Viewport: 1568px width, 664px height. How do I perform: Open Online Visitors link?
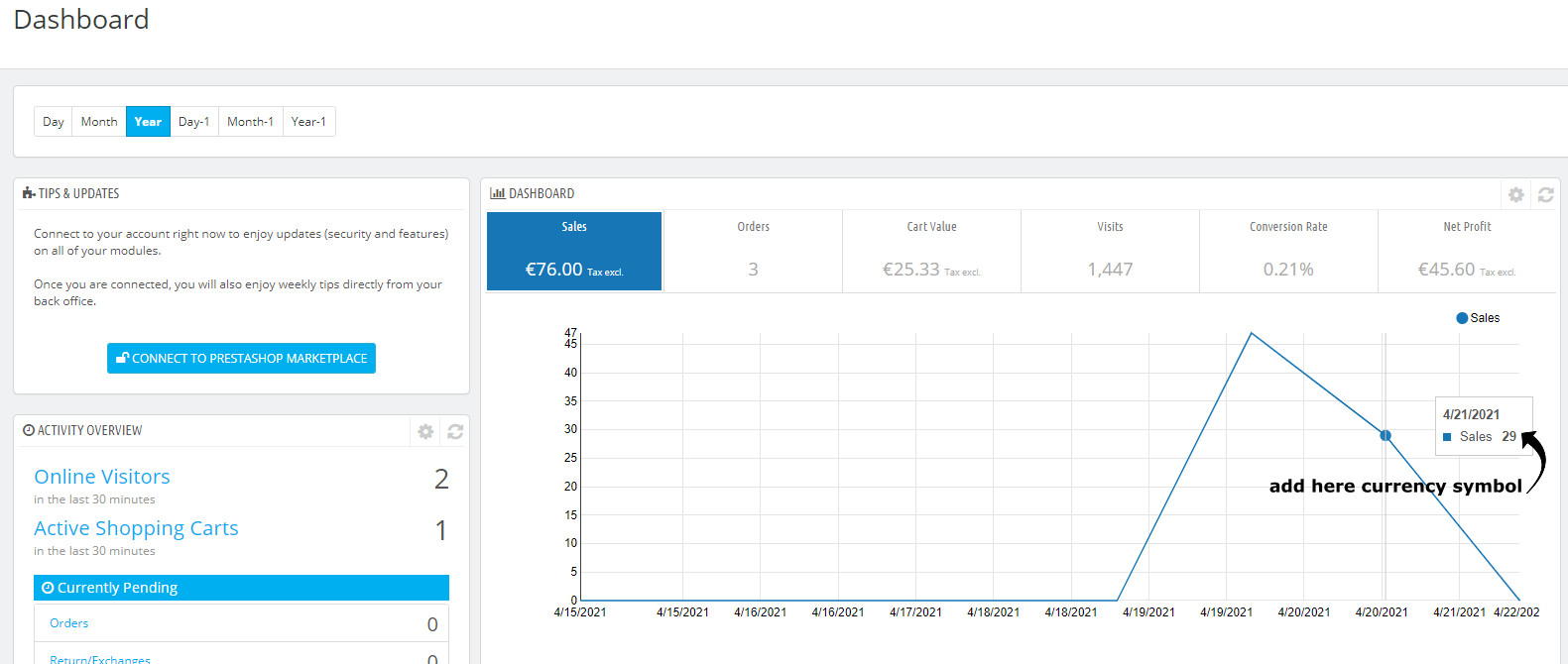pyautogui.click(x=102, y=477)
